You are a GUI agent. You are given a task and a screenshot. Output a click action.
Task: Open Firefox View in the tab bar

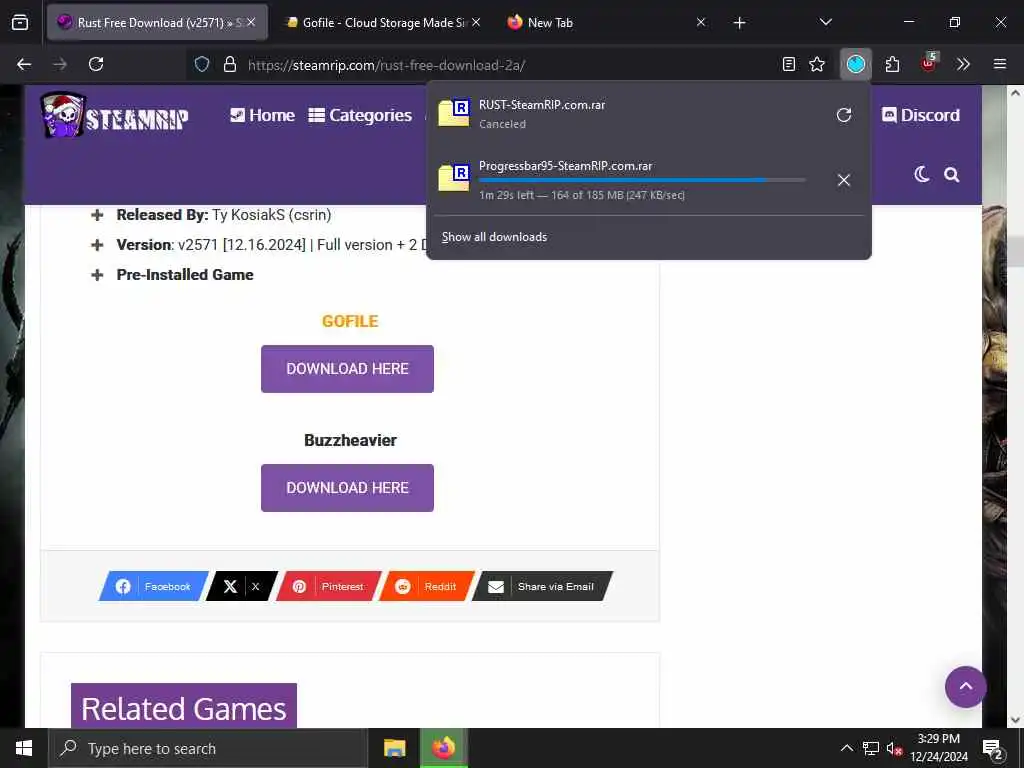(x=20, y=22)
